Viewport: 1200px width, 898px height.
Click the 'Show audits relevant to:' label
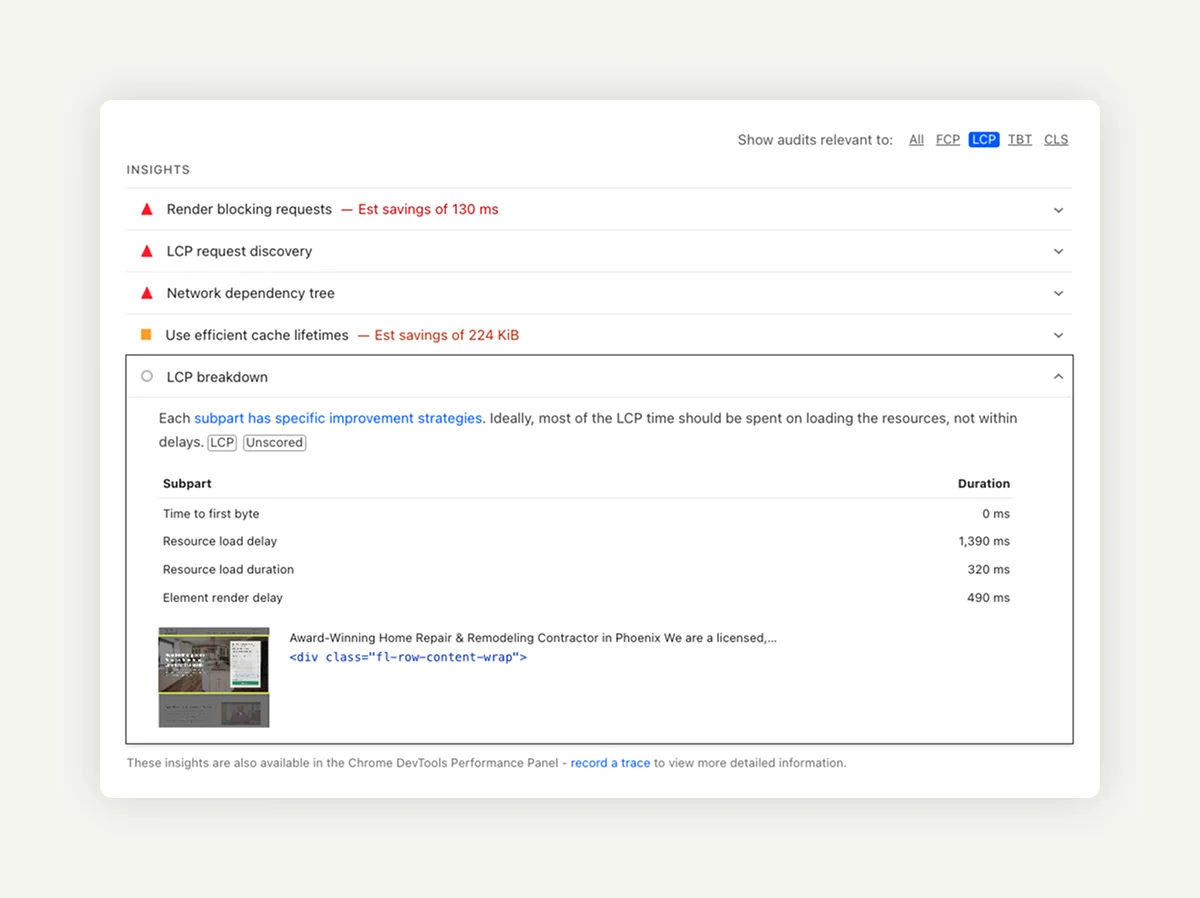pyautogui.click(x=815, y=140)
